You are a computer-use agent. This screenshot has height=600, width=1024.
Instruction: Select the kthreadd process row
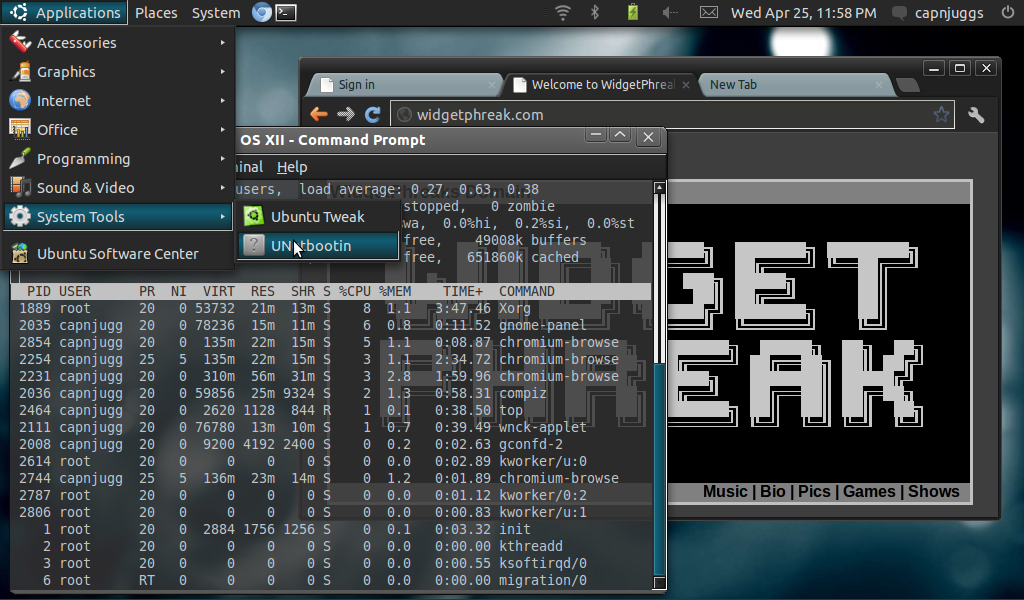point(332,546)
